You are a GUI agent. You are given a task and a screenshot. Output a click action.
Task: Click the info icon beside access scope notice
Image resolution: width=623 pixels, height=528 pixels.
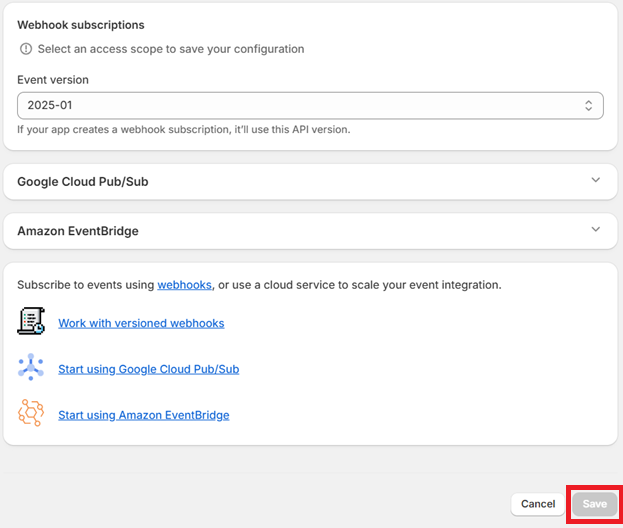click(26, 49)
